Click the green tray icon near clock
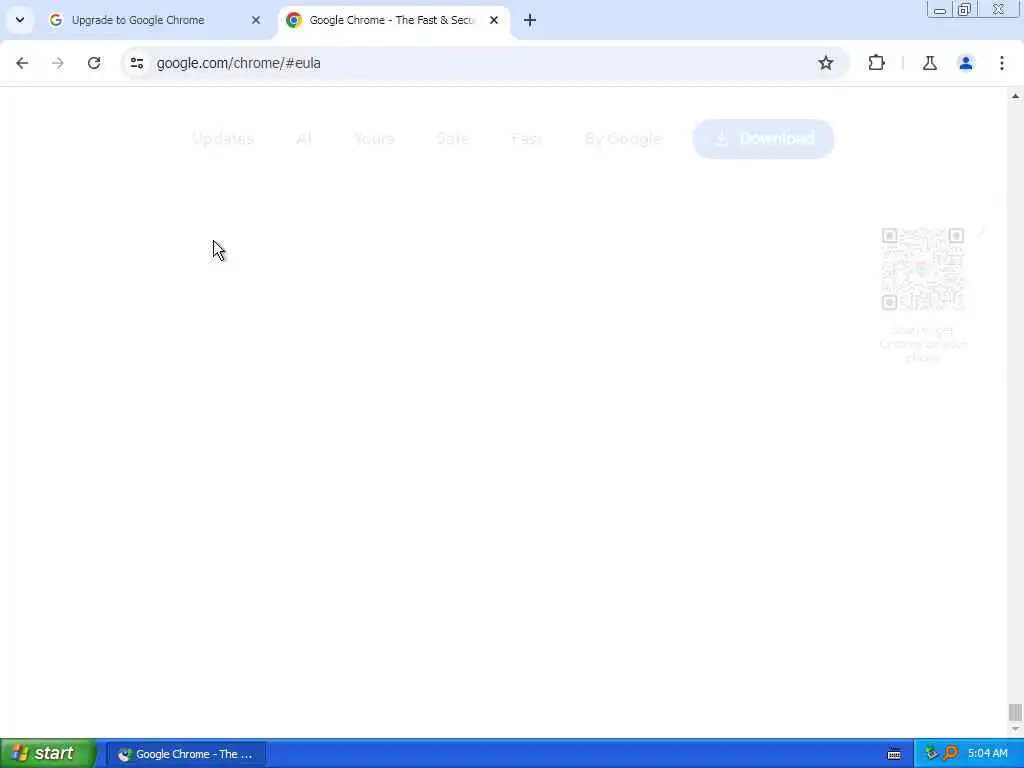1024x768 pixels. pyautogui.click(x=931, y=754)
